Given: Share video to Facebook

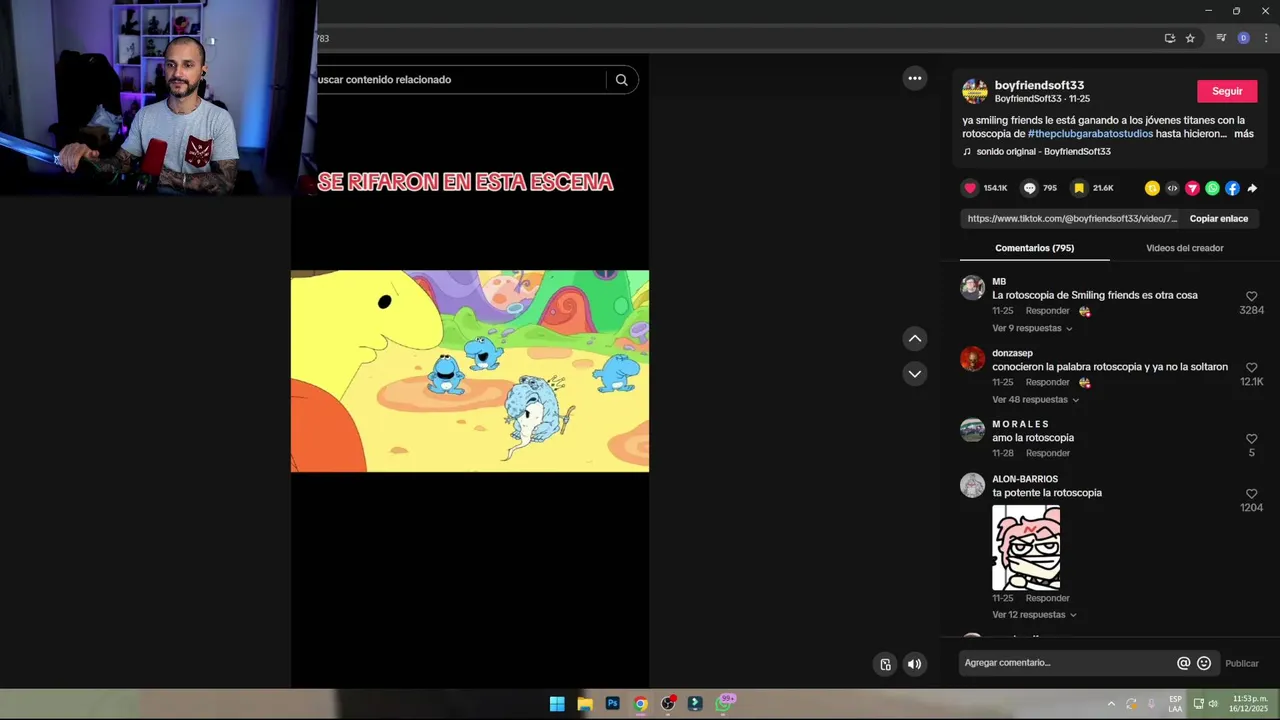Looking at the screenshot, I should pos(1232,188).
